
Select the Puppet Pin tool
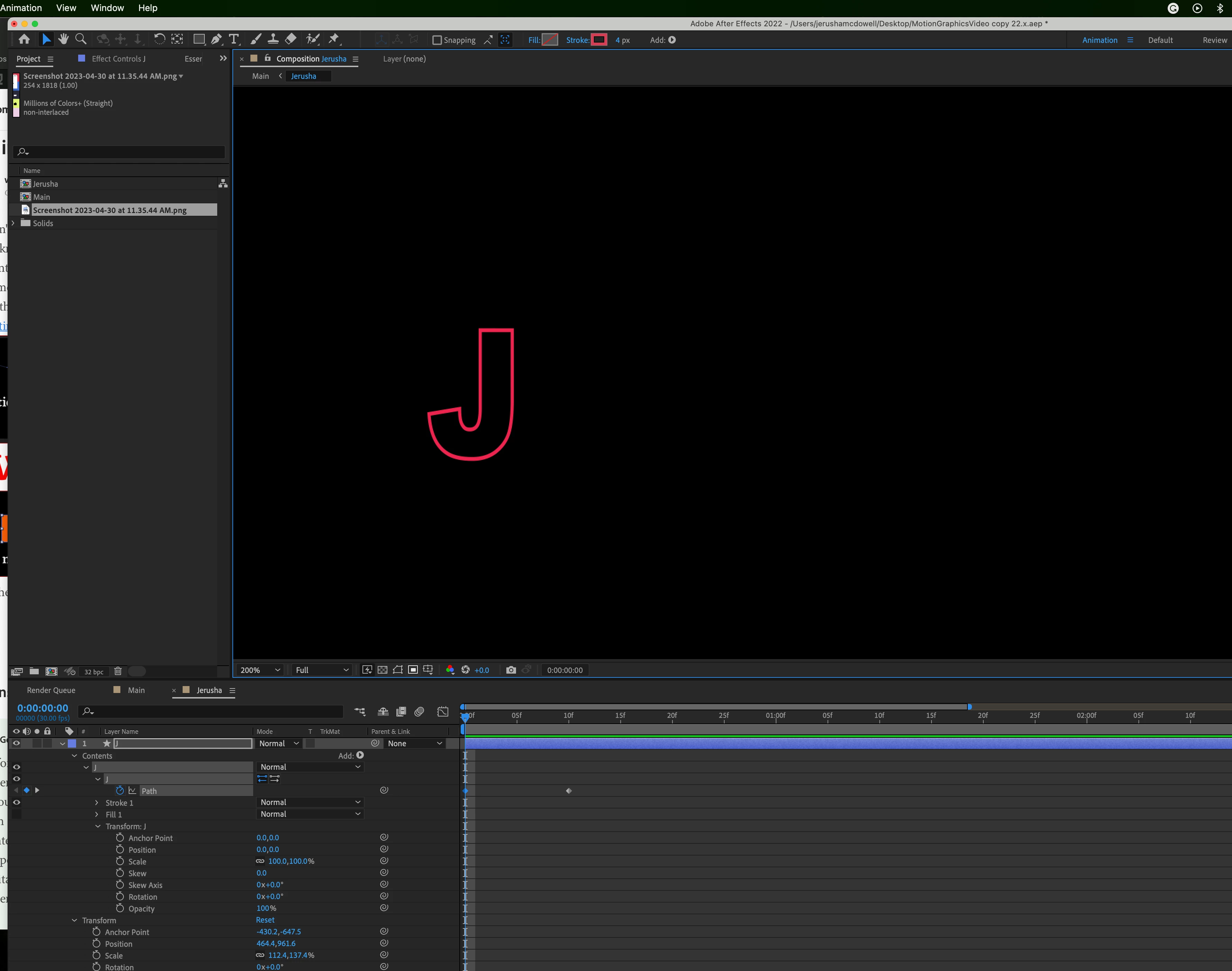(x=334, y=39)
